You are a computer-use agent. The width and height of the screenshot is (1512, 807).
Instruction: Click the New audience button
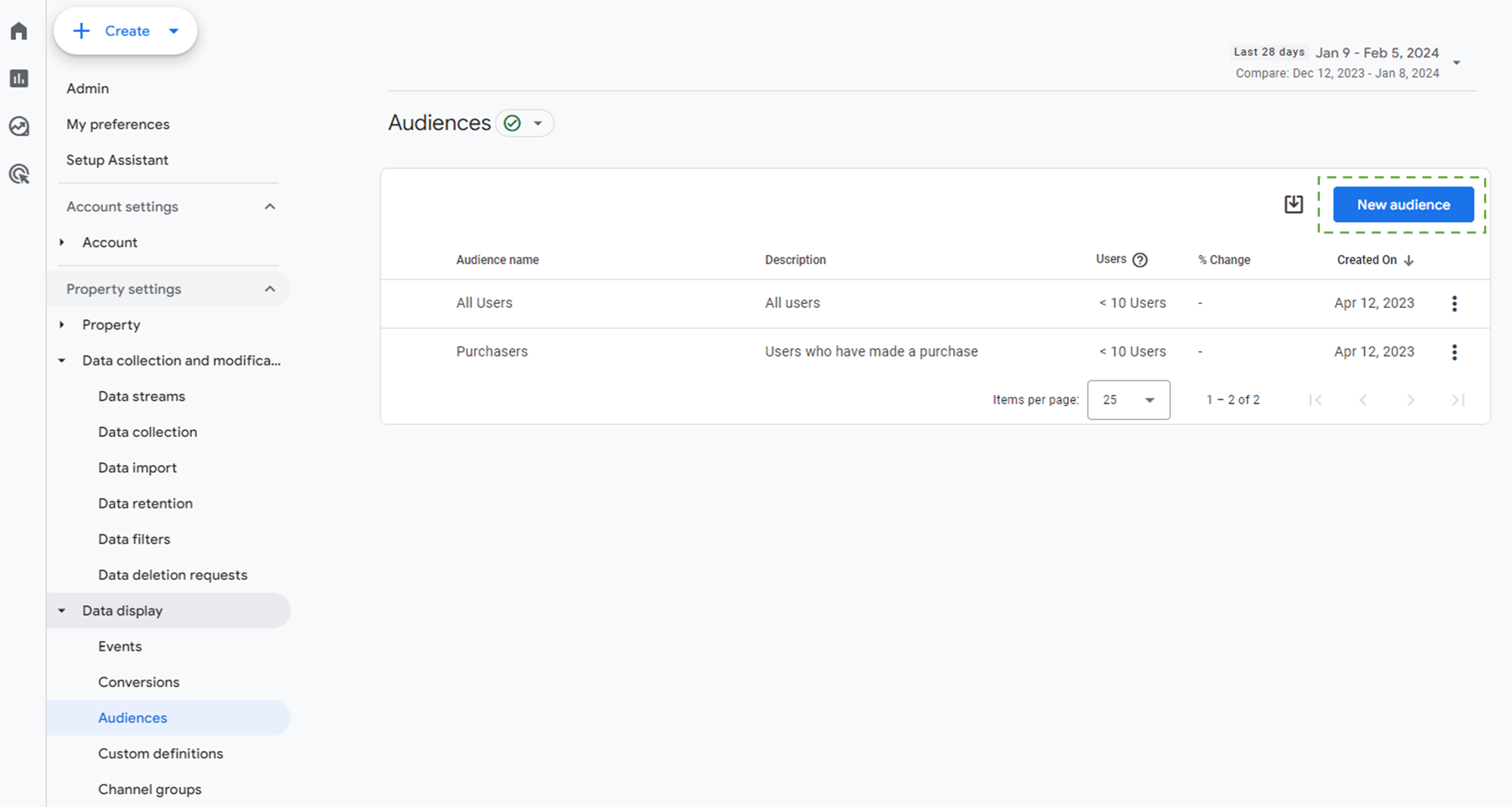(1403, 205)
